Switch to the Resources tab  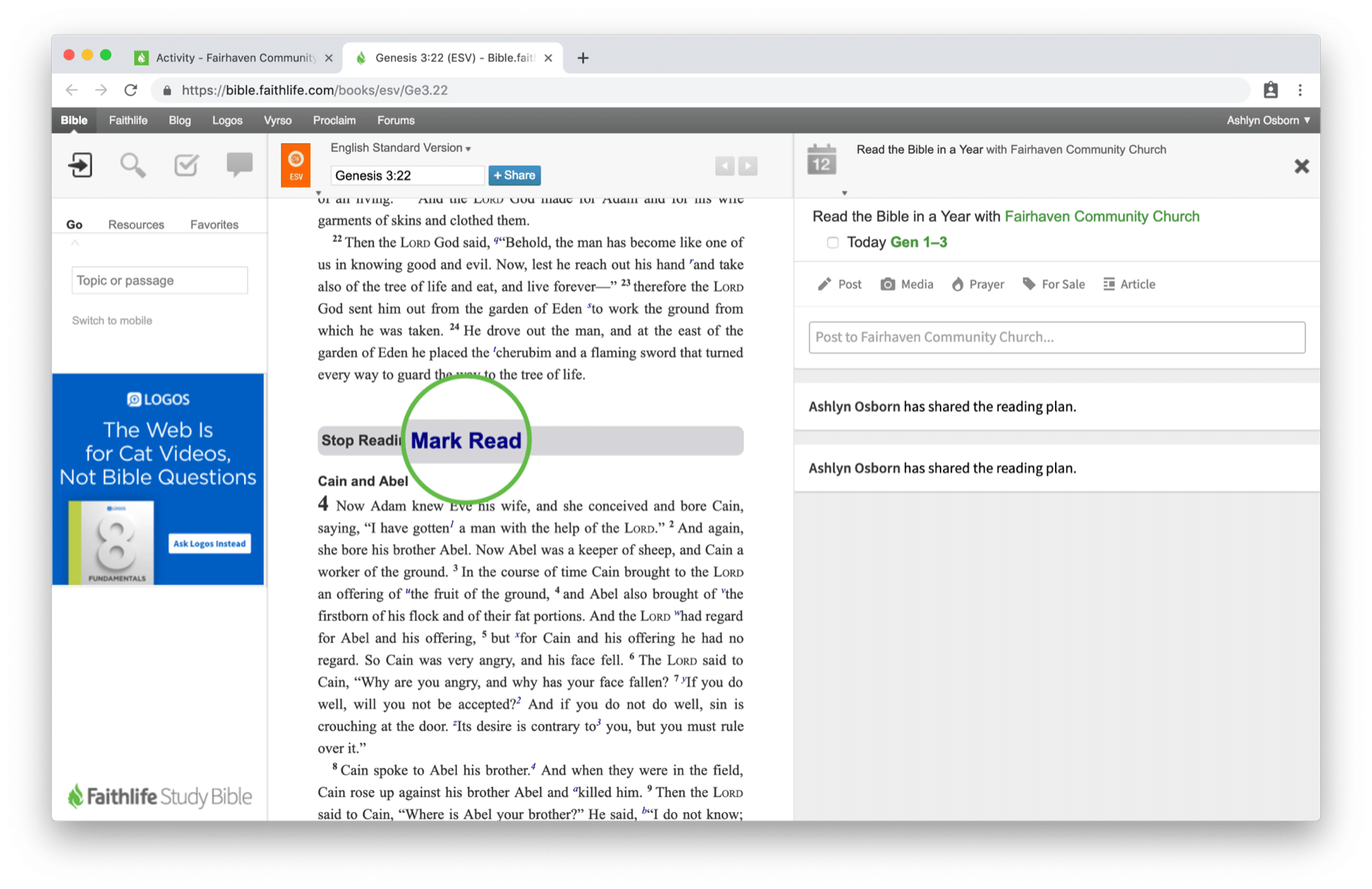[136, 224]
